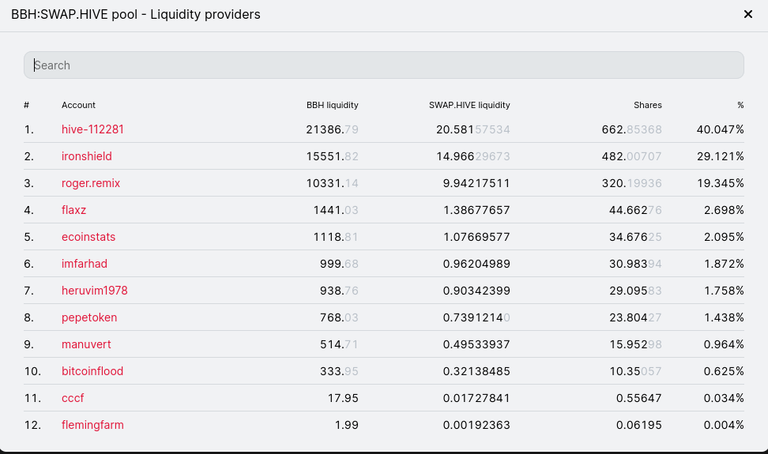Select percentage 2.698%

[x=724, y=210]
